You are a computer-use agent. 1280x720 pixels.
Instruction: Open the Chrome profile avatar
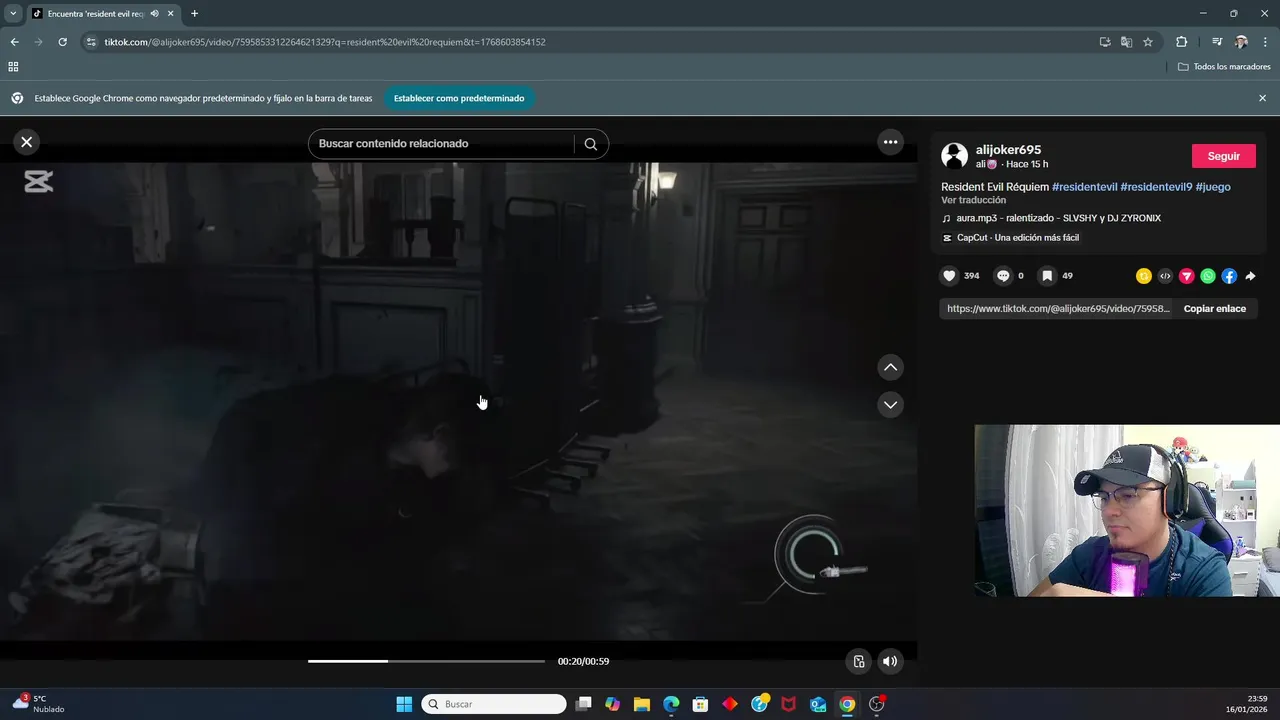[1241, 42]
